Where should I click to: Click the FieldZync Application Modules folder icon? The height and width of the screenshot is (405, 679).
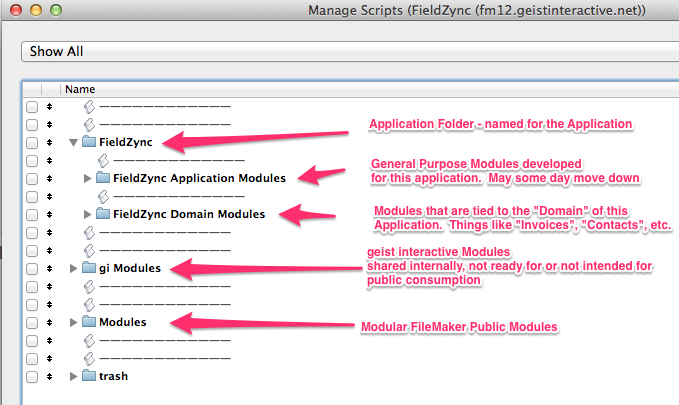[103, 178]
